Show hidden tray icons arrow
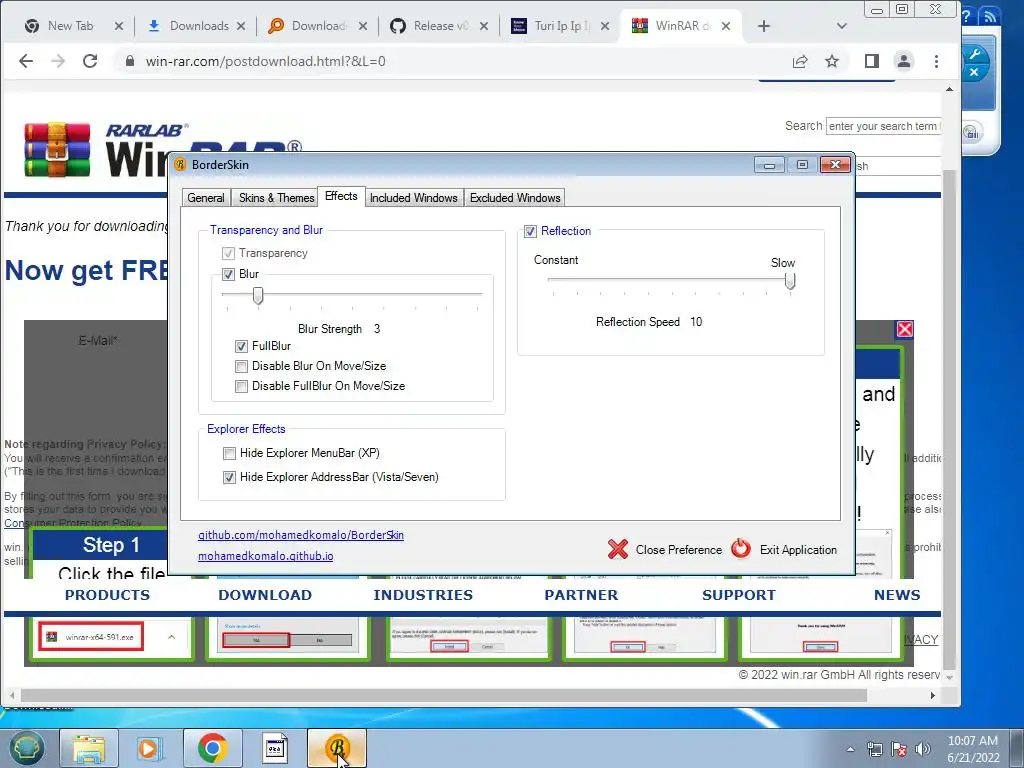The image size is (1024, 768). click(x=850, y=749)
